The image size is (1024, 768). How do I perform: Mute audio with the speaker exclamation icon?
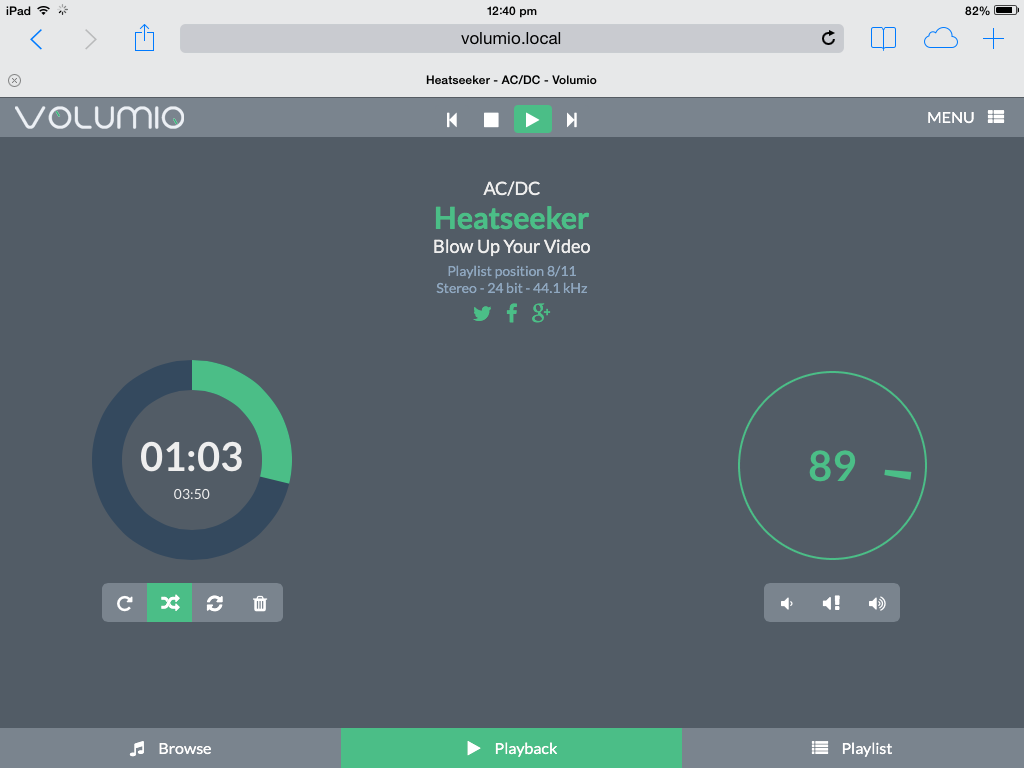(831, 603)
